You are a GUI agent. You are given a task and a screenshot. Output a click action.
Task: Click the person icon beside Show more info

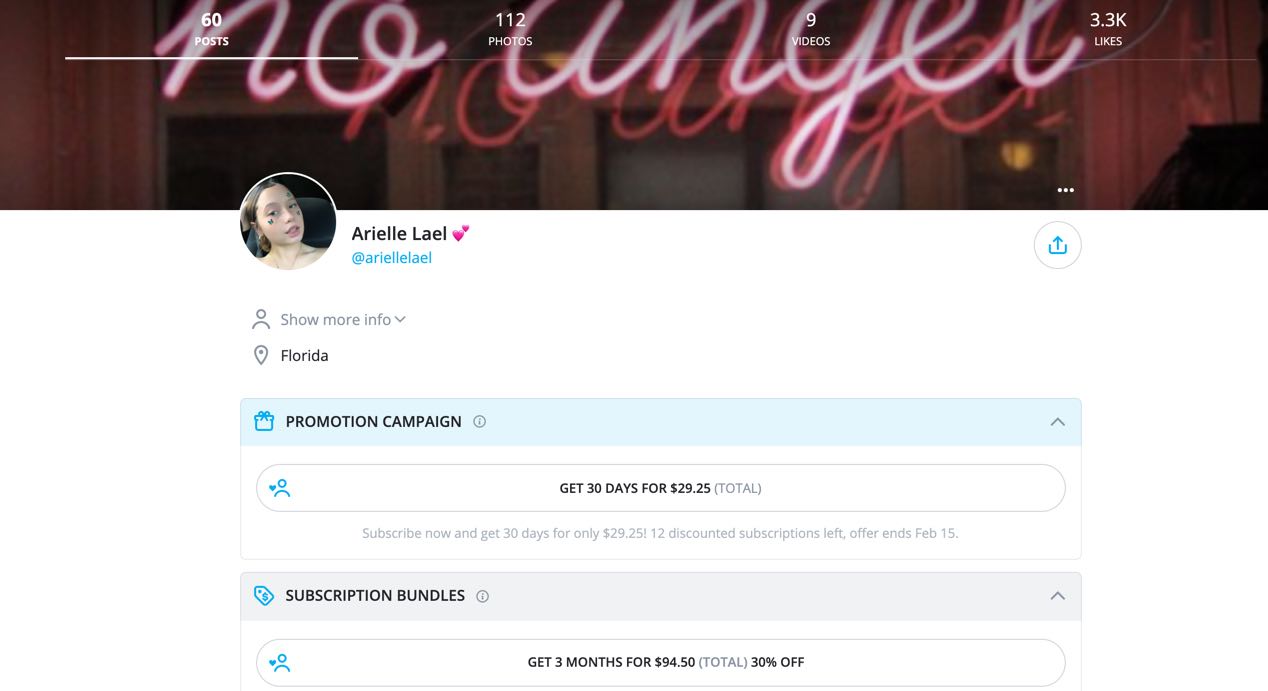[x=261, y=319]
